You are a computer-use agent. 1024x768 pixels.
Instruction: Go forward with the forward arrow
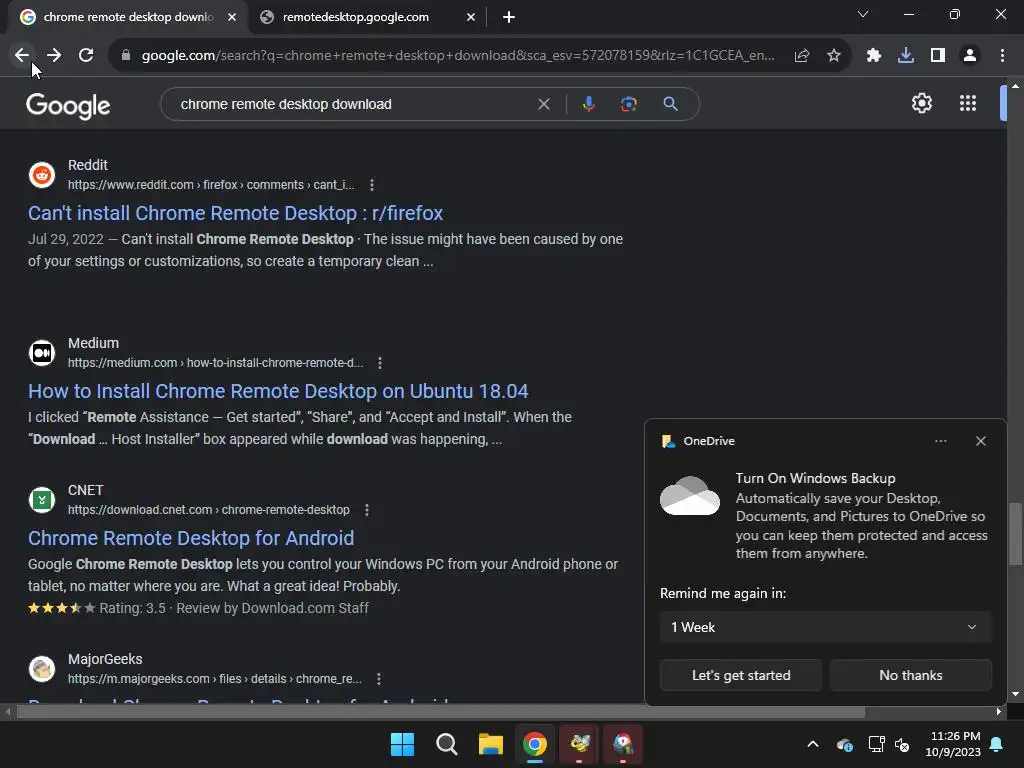(x=54, y=56)
